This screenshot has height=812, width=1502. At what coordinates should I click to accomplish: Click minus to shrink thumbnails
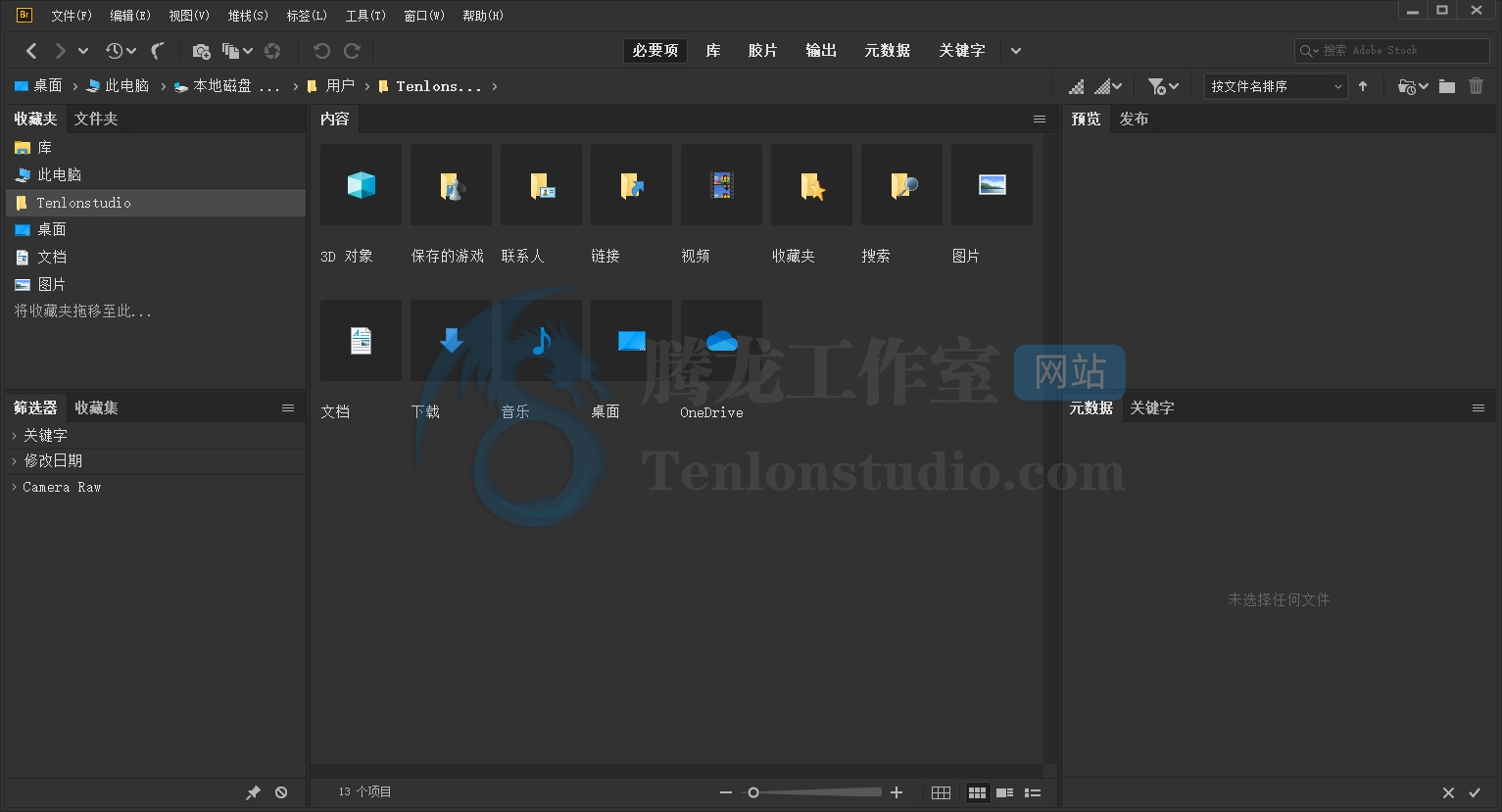(726, 792)
